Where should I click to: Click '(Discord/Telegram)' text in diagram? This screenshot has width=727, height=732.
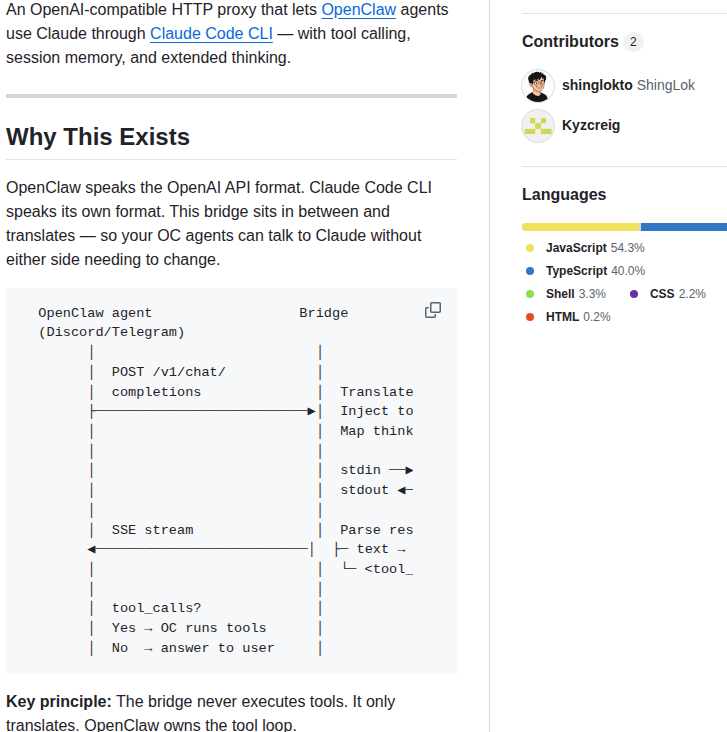pyautogui.click(x=112, y=332)
